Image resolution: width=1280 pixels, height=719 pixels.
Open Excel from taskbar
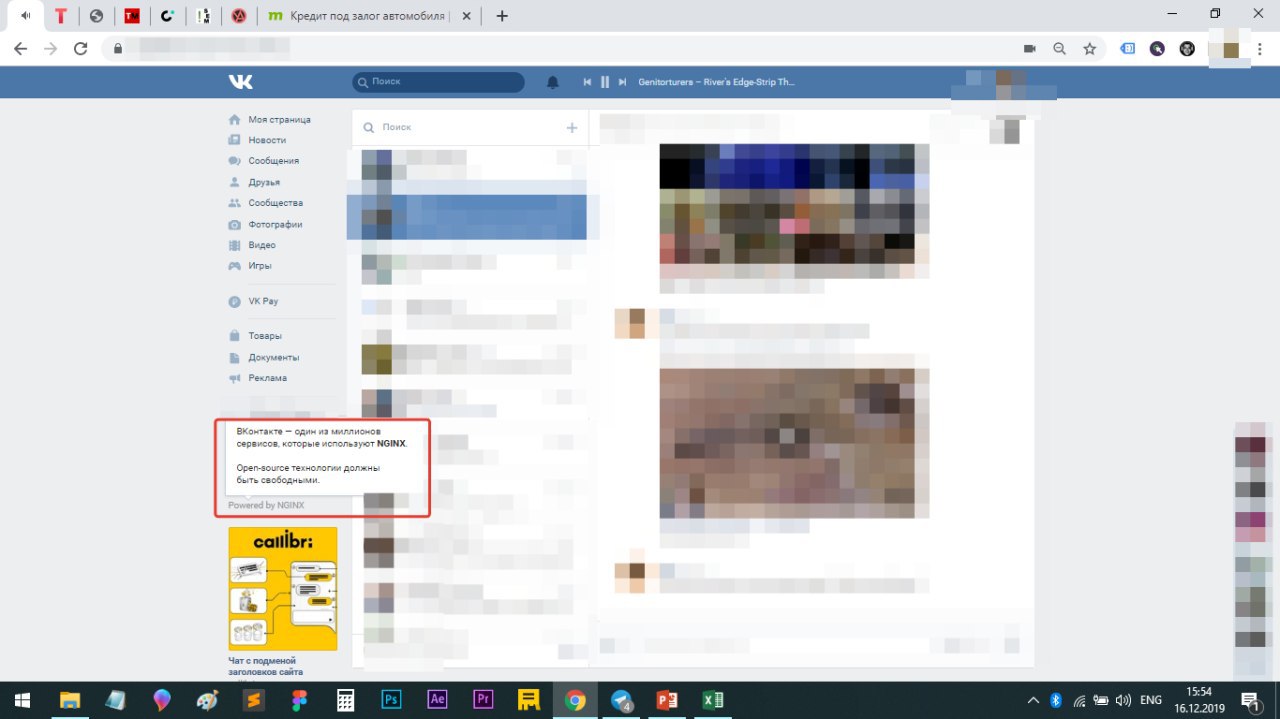(712, 700)
